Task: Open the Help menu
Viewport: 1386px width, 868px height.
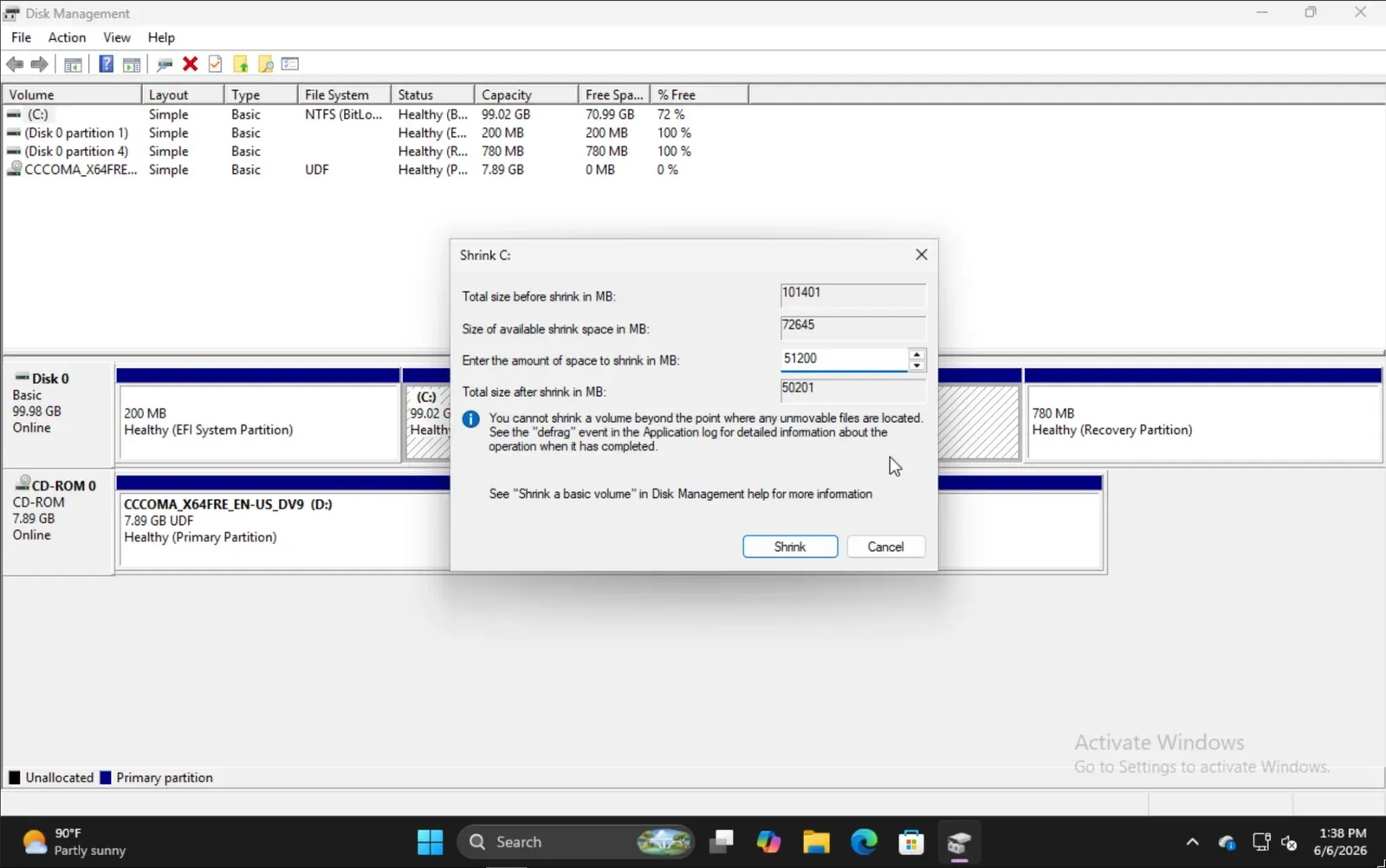Action: coord(161,37)
